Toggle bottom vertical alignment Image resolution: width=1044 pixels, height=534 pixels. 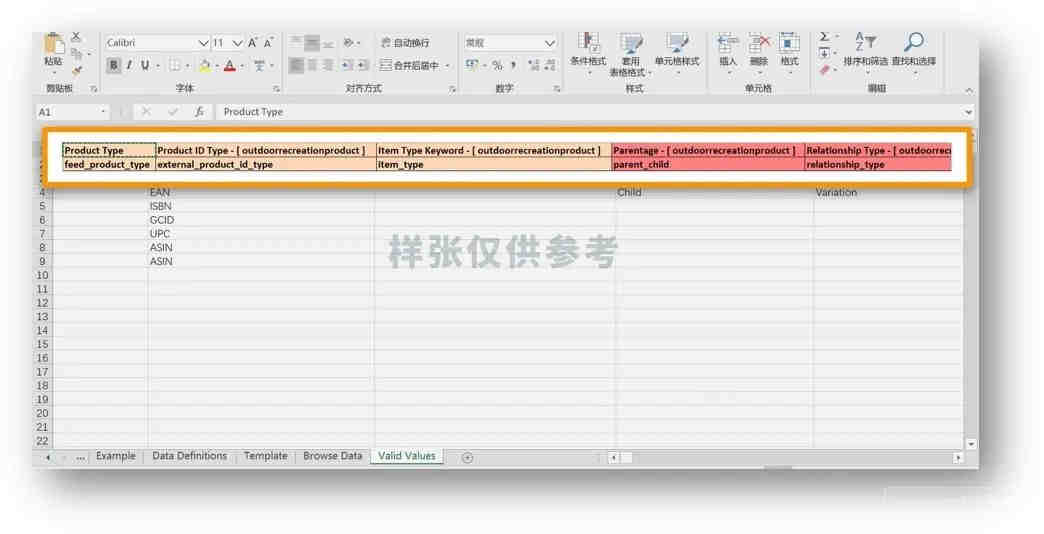pyautogui.click(x=328, y=43)
